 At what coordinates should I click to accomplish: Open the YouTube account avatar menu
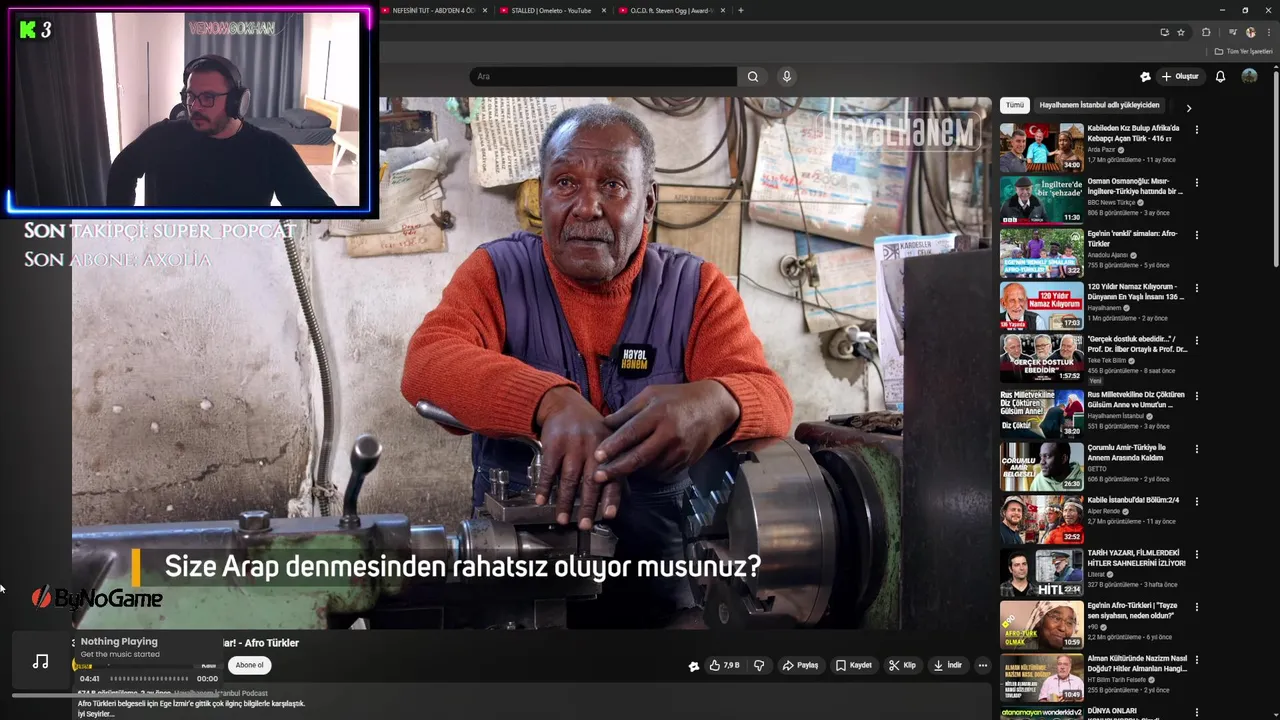[x=1249, y=76]
